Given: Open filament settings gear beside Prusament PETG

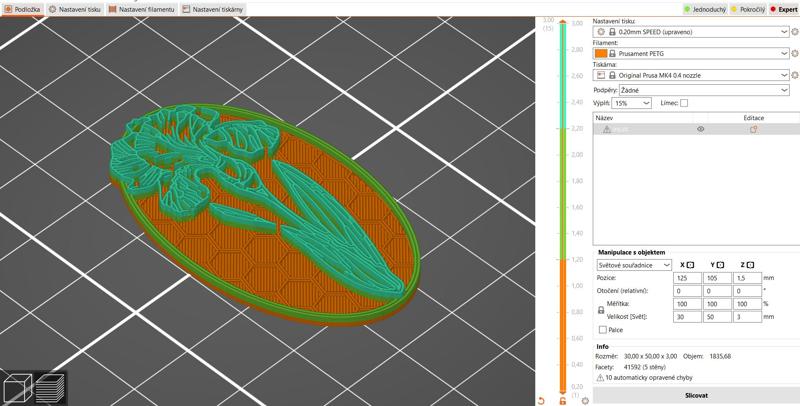Looking at the screenshot, I should click(x=794, y=53).
